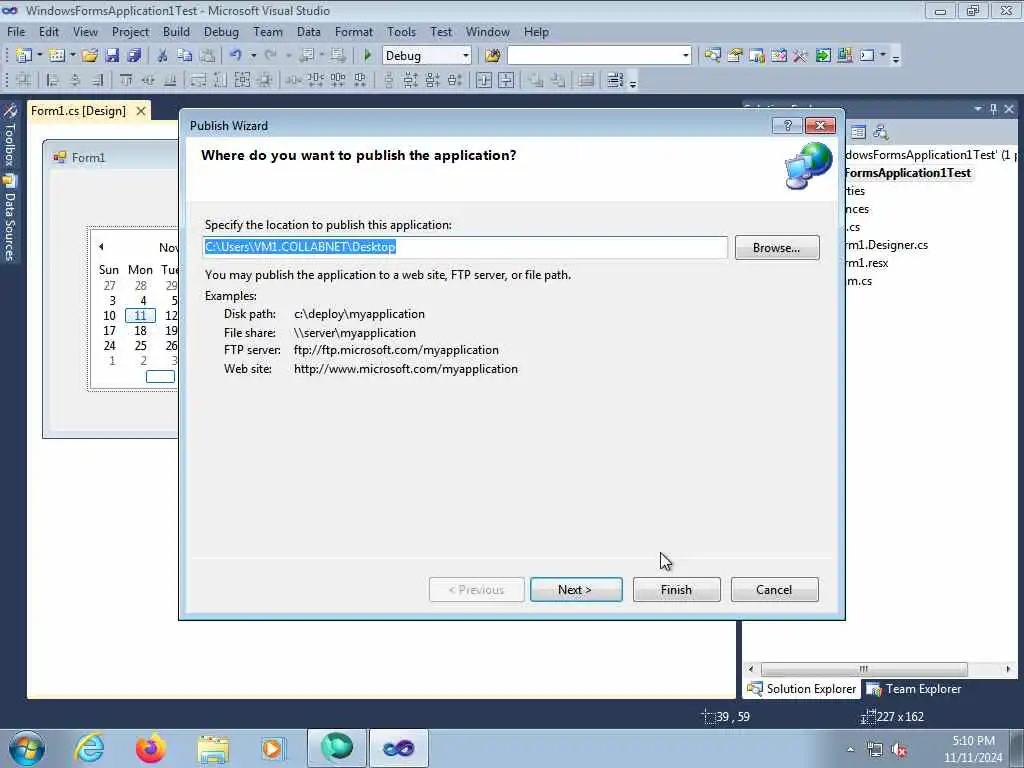Screen dimensions: 1024x768
Task: Open the Build menu
Action: tap(176, 32)
